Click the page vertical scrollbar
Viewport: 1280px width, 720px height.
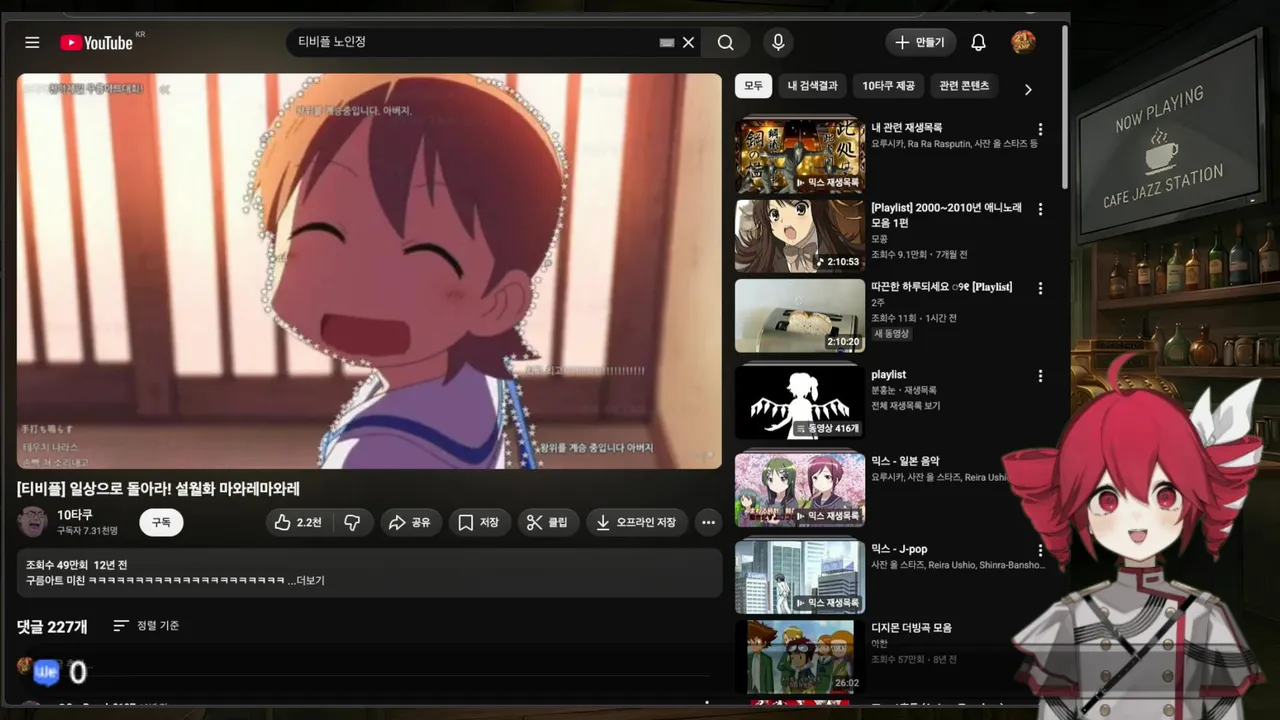click(1065, 108)
